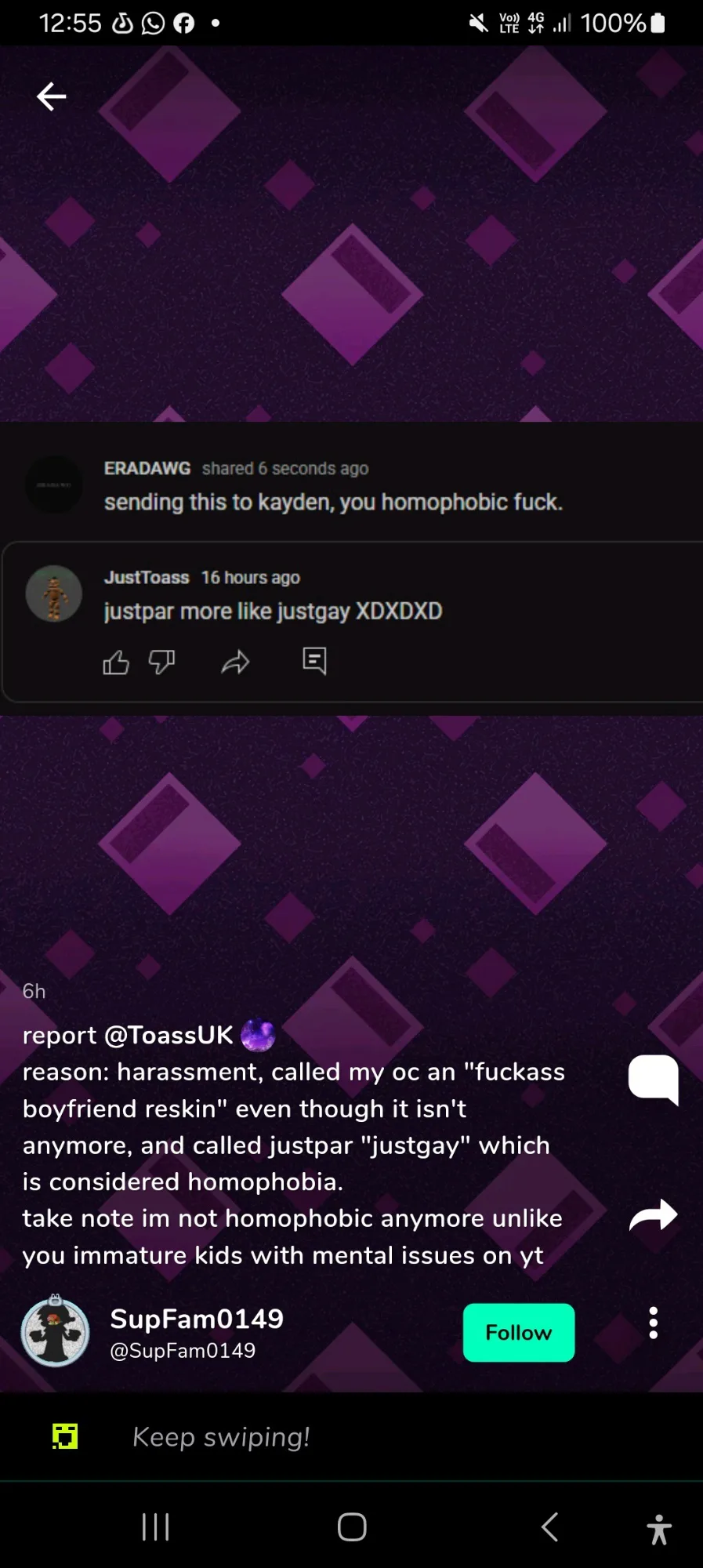
Task: Tap the green pixel icon beside Keep swiping
Action: tap(65, 1436)
